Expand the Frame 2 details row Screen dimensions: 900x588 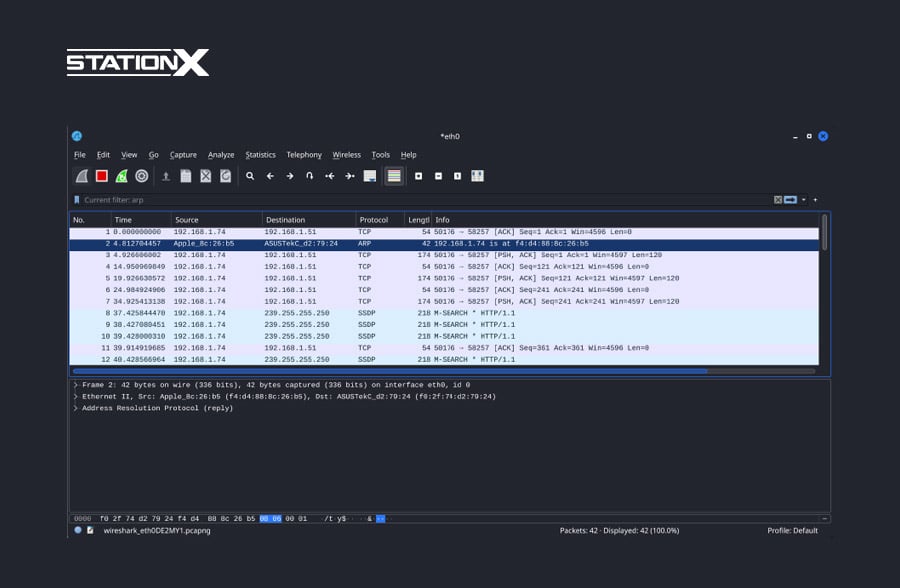(76, 385)
